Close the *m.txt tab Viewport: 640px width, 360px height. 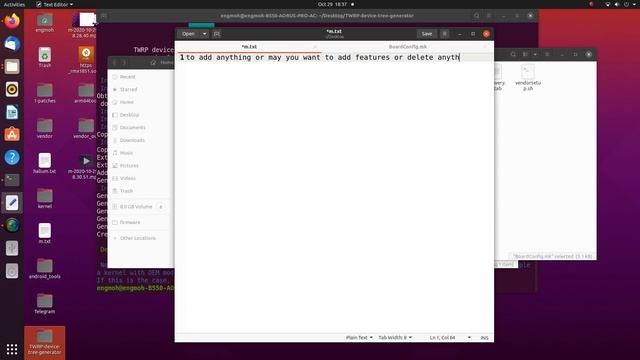[315, 47]
